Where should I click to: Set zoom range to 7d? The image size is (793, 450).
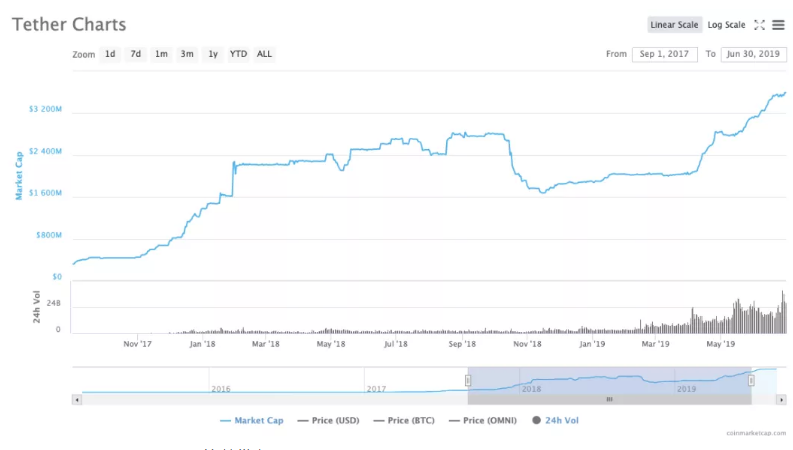tap(136, 54)
